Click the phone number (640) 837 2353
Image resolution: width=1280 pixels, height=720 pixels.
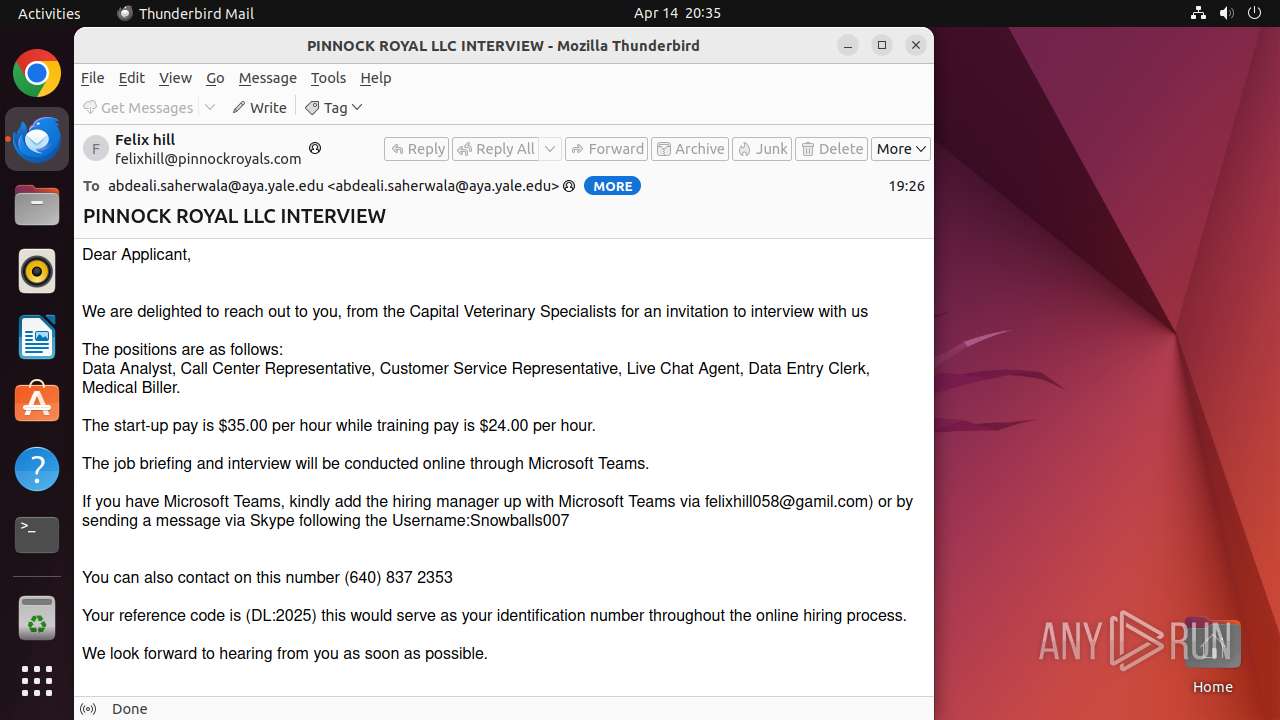point(398,578)
